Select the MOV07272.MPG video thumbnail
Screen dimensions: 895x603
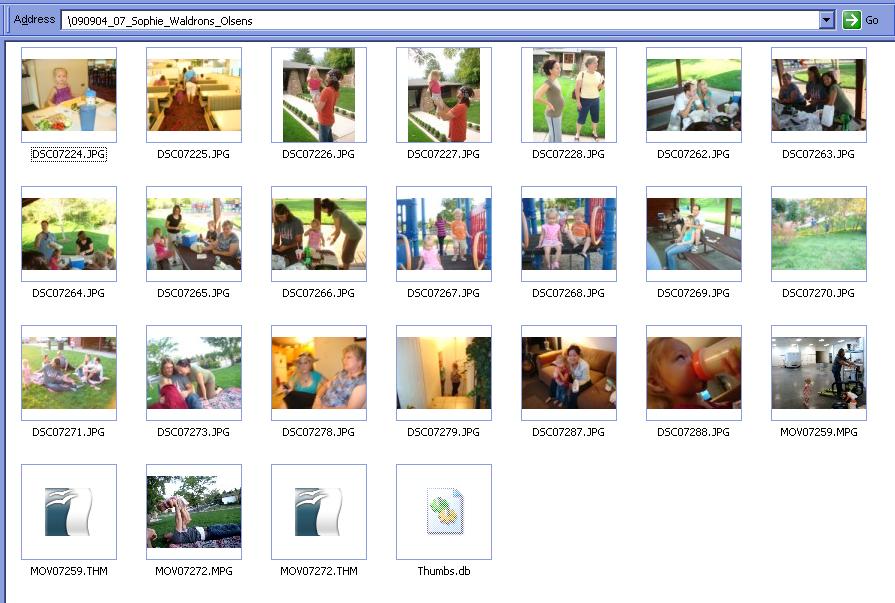(x=194, y=512)
